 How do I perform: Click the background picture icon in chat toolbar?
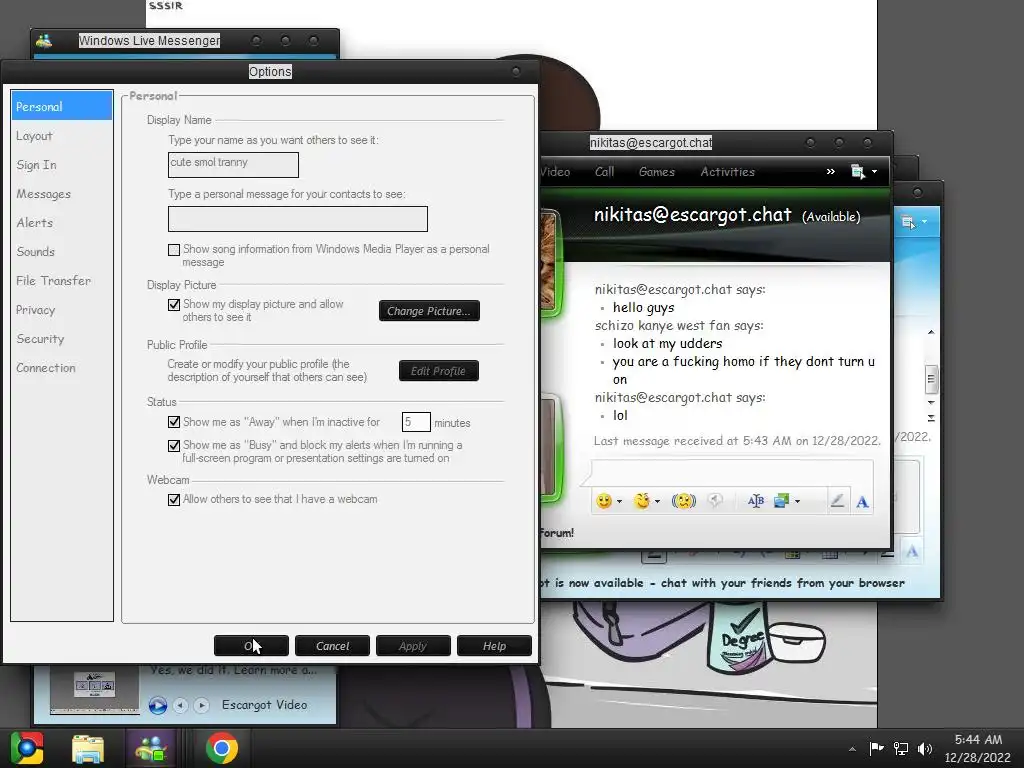click(781, 501)
